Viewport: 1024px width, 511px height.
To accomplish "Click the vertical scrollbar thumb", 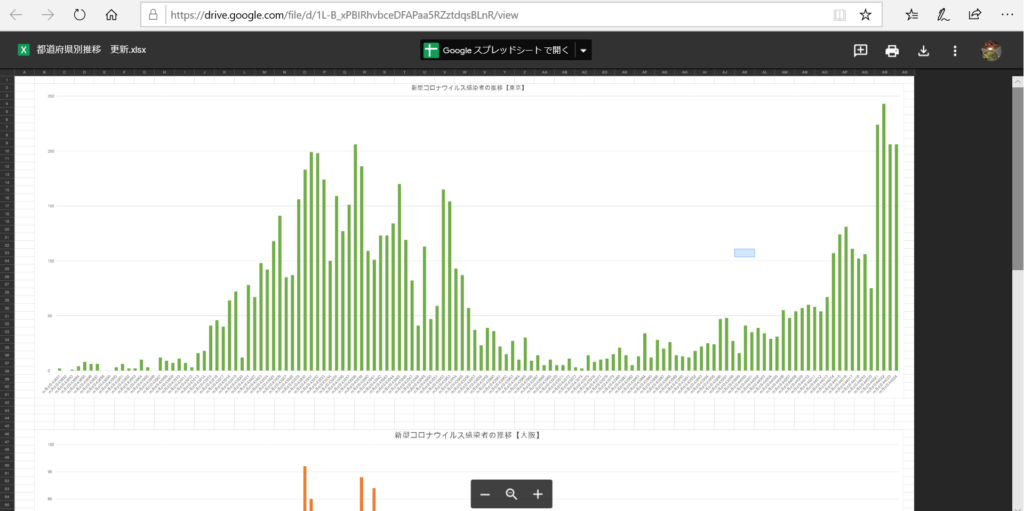I will click(x=1017, y=178).
